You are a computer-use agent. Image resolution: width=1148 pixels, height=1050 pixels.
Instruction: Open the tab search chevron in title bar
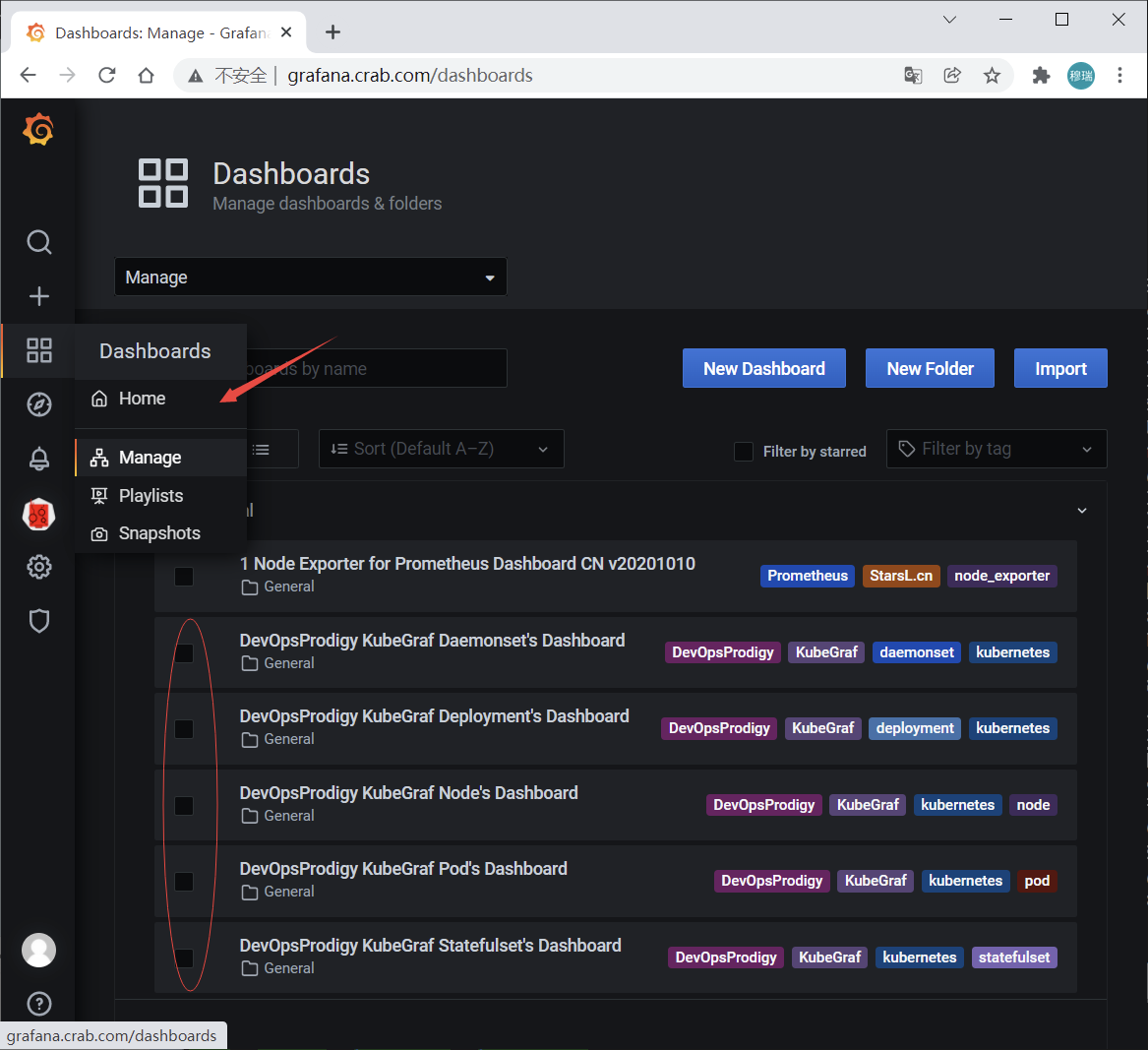(x=949, y=20)
